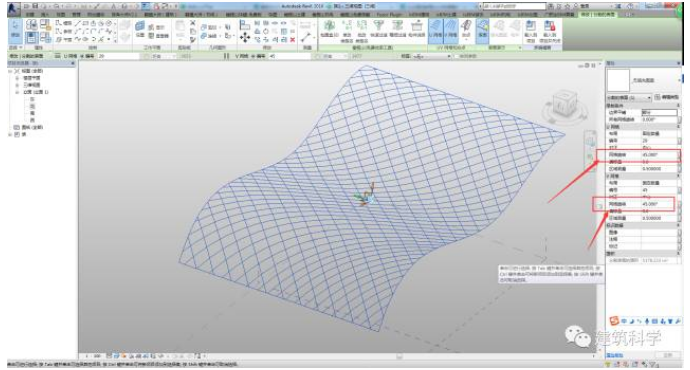690x370 pixels.
Task: Open the Revit application menu logo
Action: [13, 7]
